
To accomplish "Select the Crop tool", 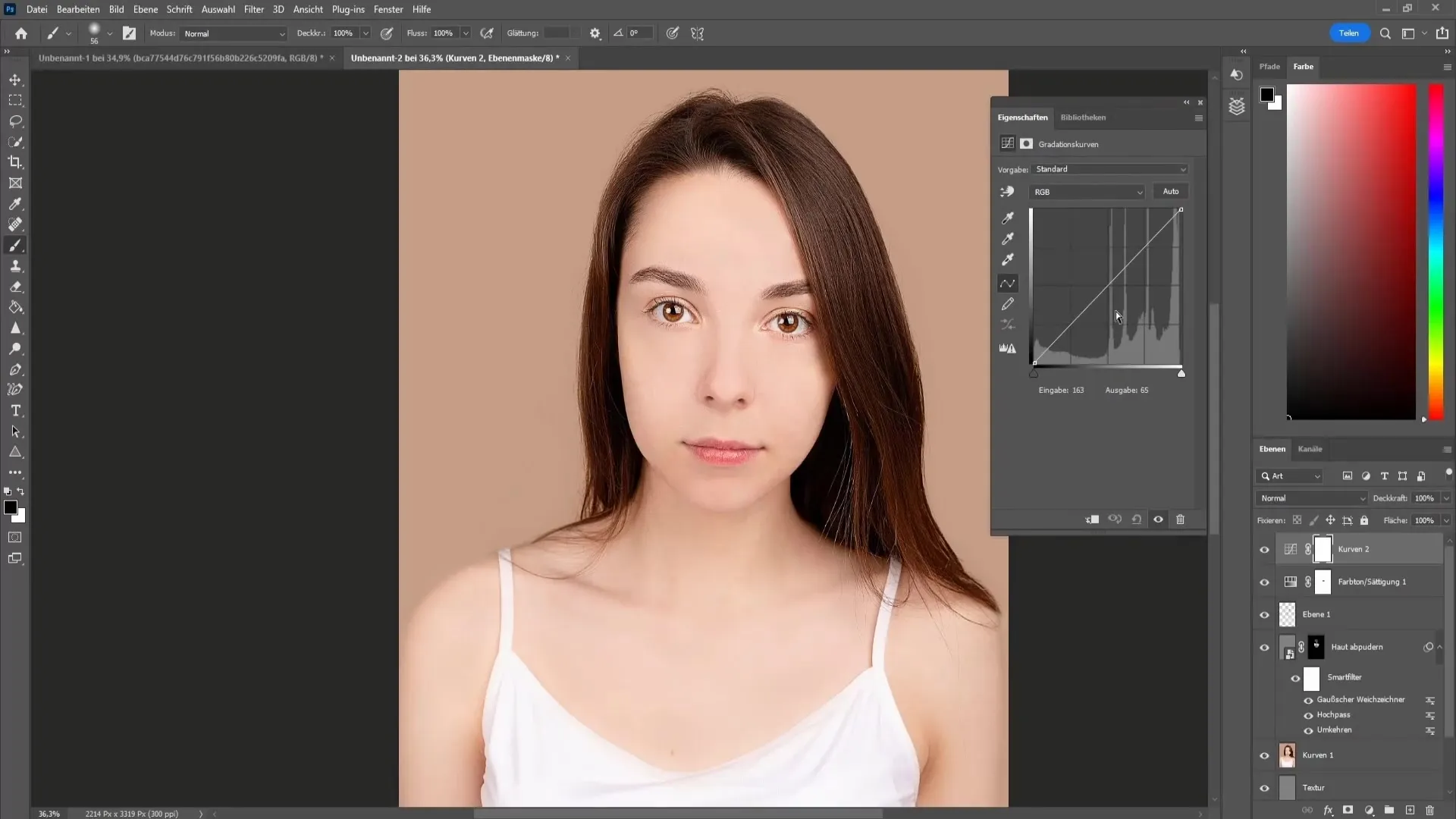I will pyautogui.click(x=15, y=162).
